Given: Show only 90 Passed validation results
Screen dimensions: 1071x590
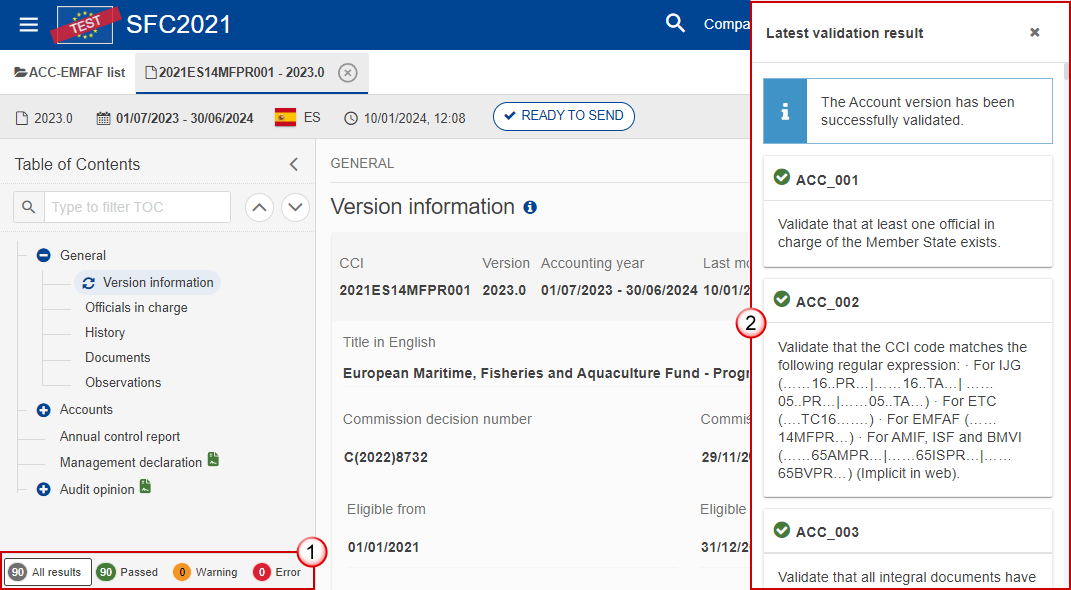Looking at the screenshot, I should tap(127, 572).
